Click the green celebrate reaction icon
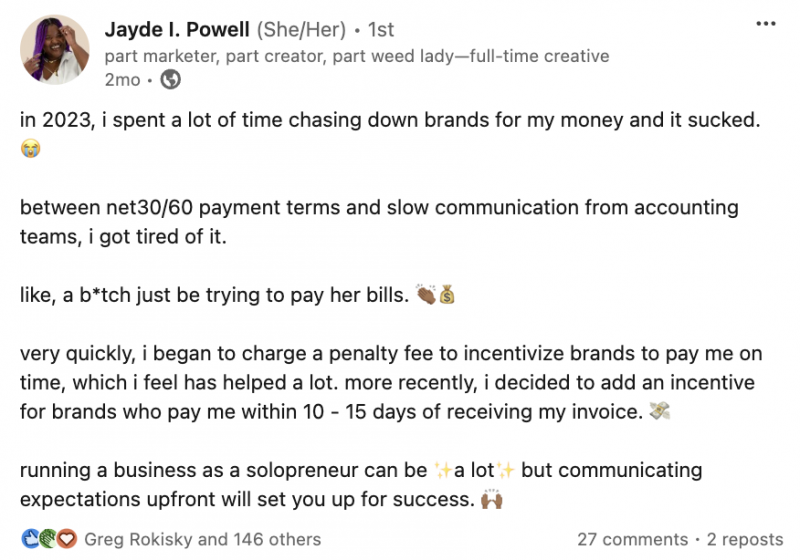The width and height of the screenshot is (800, 560). (x=47, y=539)
